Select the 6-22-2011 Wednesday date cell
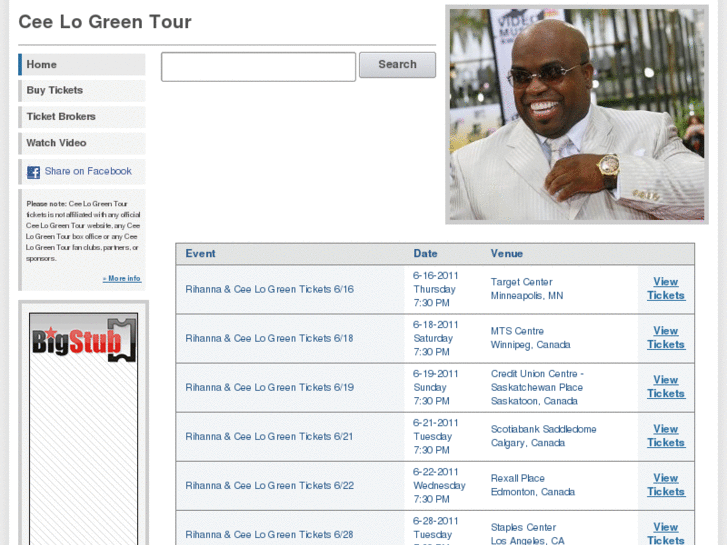 439,486
